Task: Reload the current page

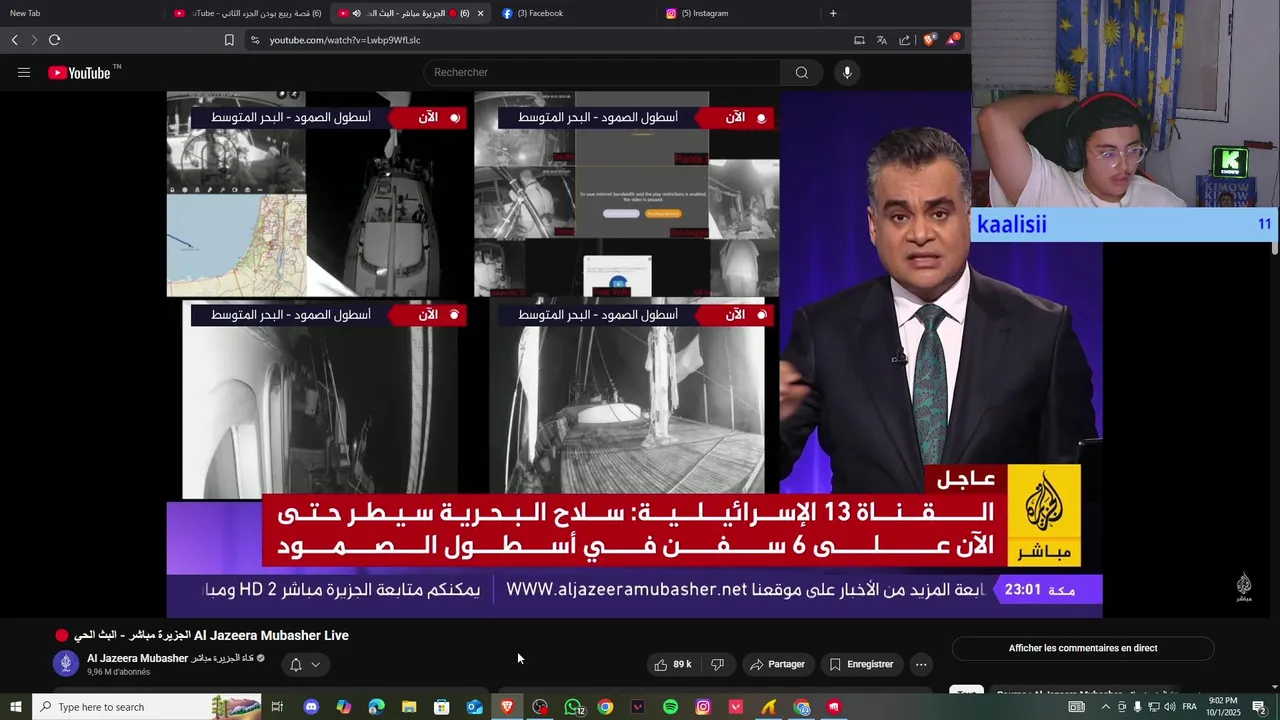Action: [54, 40]
